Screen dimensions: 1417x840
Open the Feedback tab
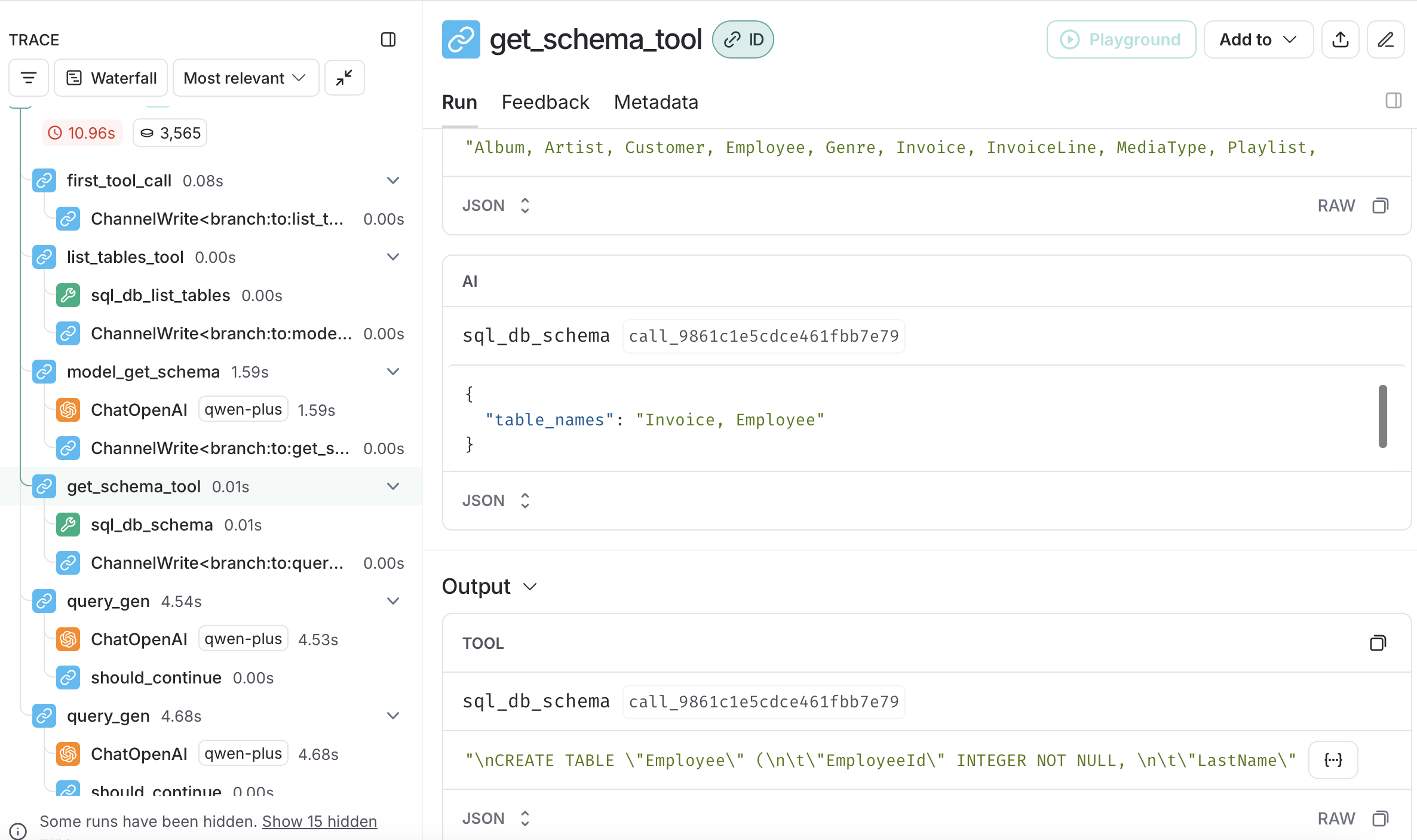[545, 102]
